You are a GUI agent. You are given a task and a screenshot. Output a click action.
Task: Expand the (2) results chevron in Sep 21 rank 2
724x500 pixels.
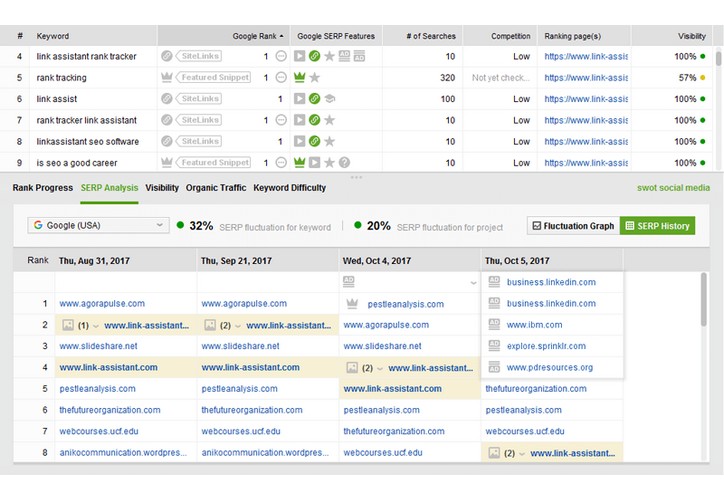click(238, 325)
